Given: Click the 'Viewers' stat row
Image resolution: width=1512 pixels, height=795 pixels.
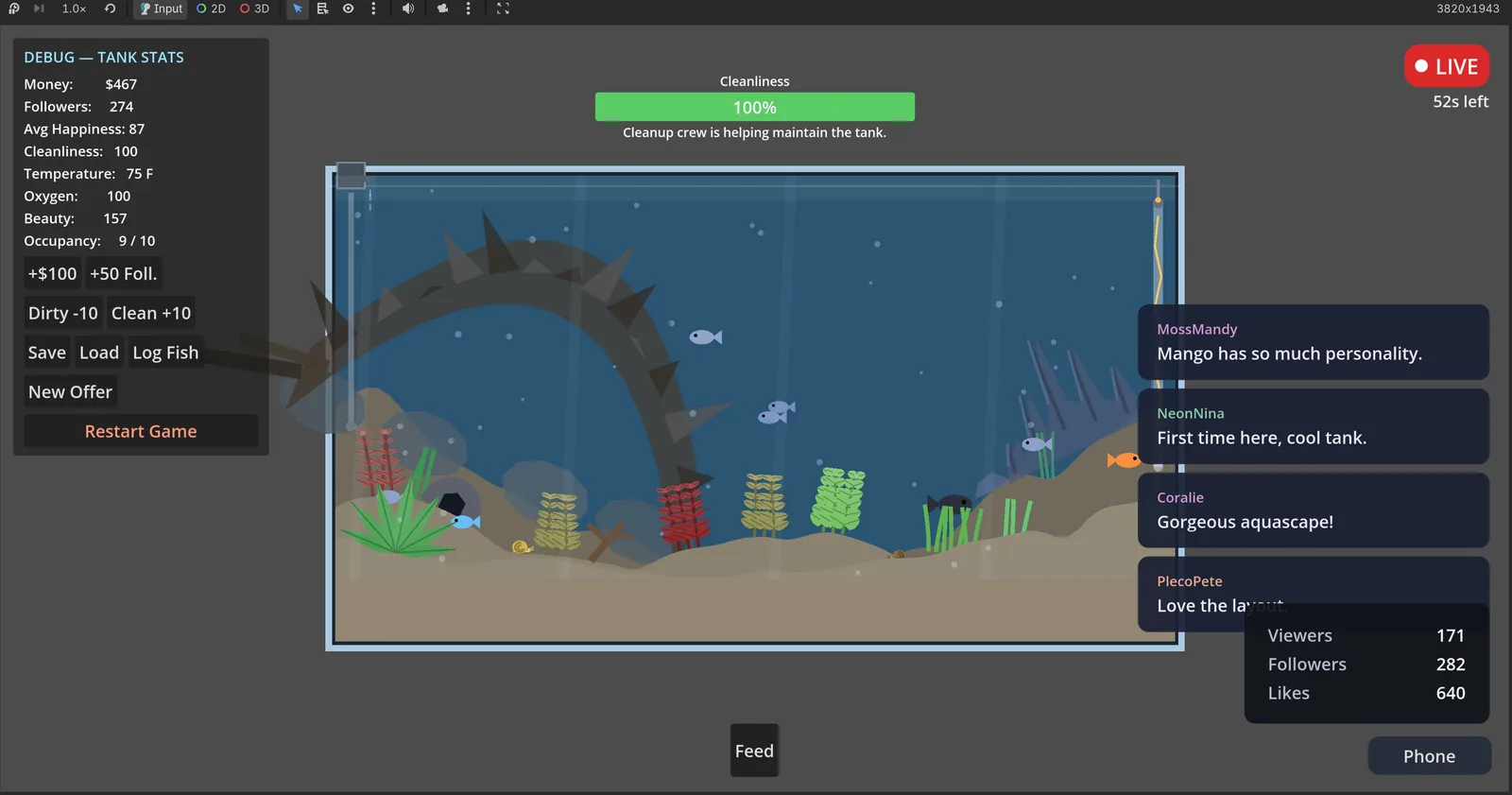Looking at the screenshot, I should tap(1366, 636).
